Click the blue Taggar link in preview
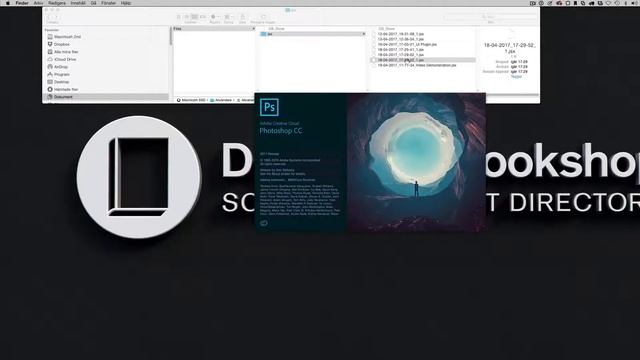Screen dimensions: 640x360 (516, 76)
